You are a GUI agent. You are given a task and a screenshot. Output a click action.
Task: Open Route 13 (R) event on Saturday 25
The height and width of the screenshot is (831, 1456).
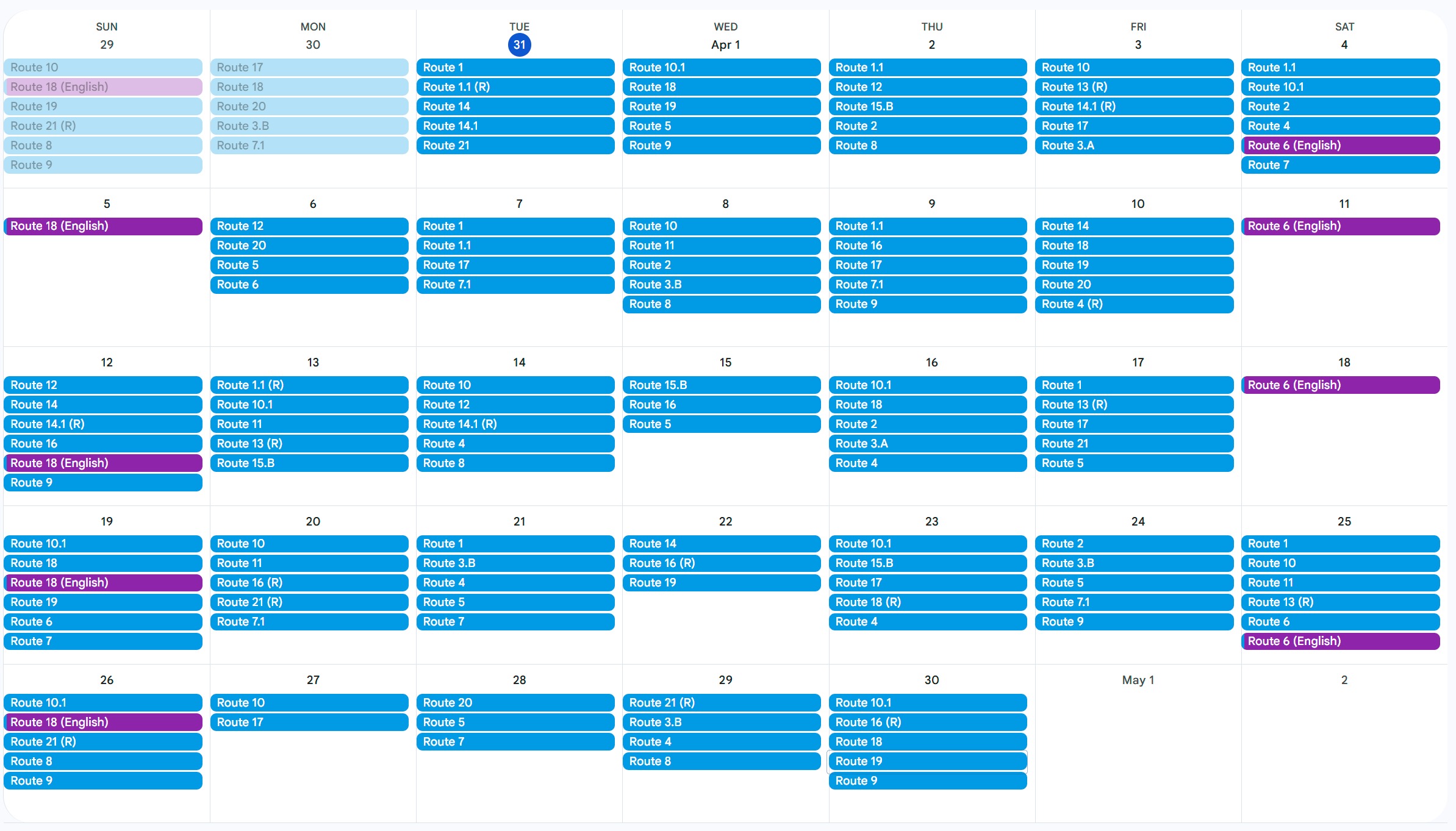(1340, 602)
